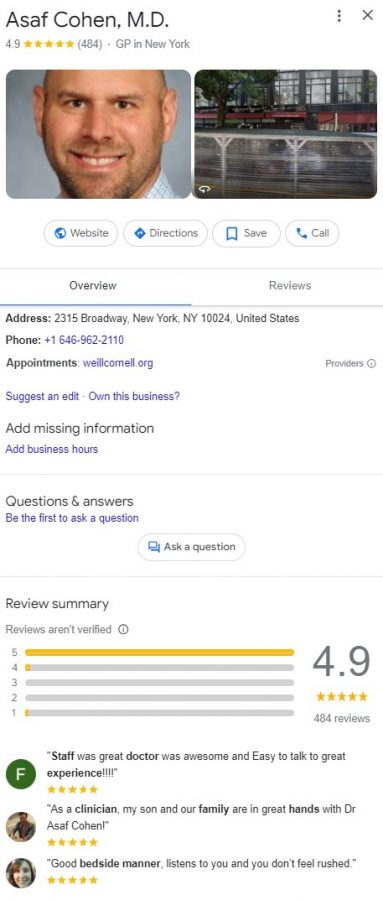Click the Call button
This screenshot has width=383, height=900.
[312, 233]
